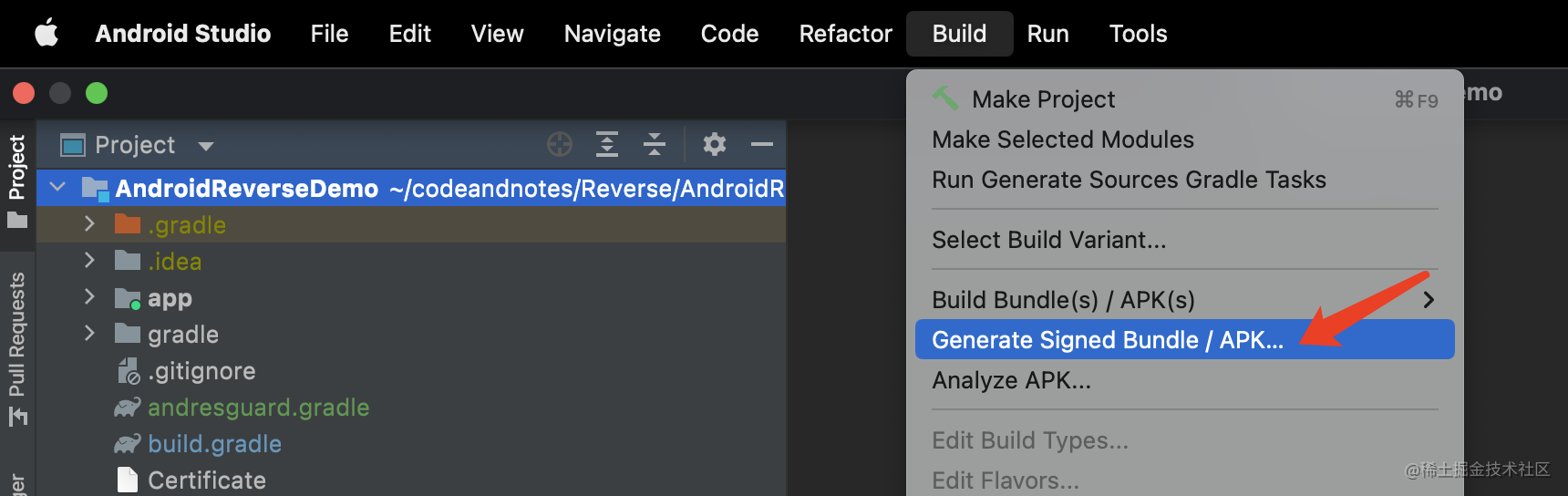Expand the .gradle folder

(89, 223)
